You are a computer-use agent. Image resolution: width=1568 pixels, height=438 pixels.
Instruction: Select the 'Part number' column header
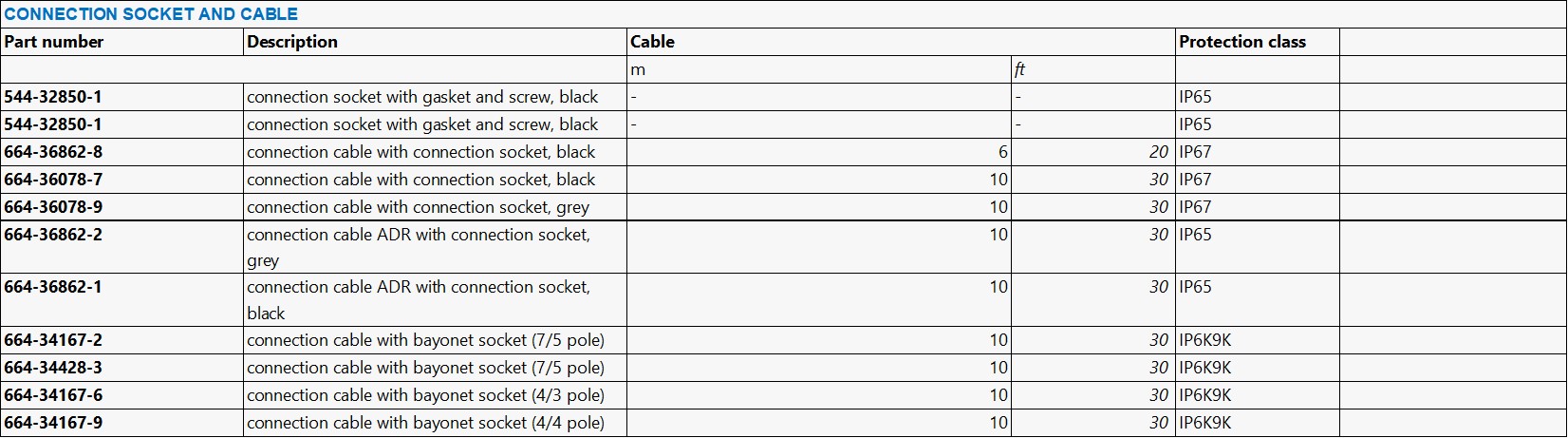click(54, 42)
